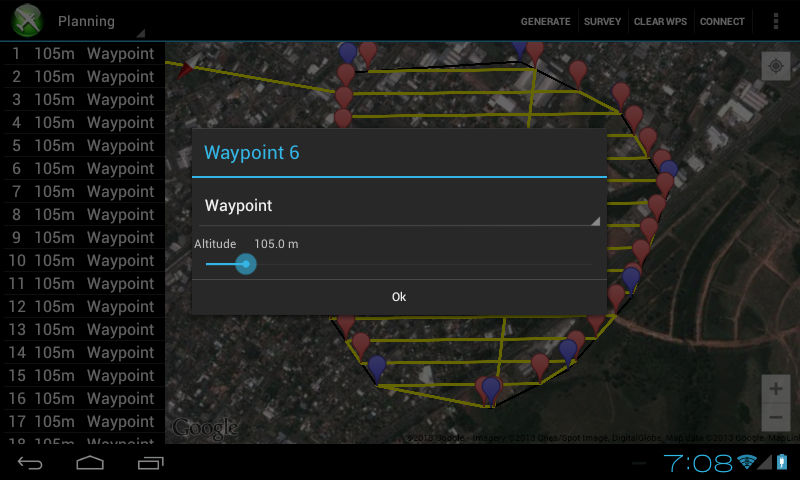800x480 pixels.
Task: Tap SURVEY in the action bar
Action: tap(602, 21)
